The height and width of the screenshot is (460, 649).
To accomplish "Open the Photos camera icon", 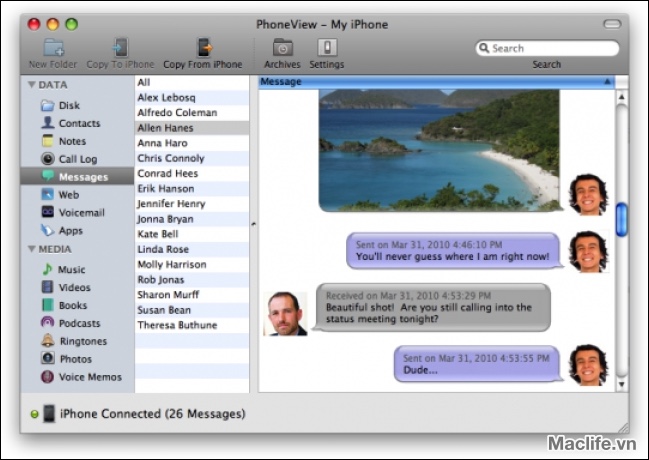I will tap(48, 359).
